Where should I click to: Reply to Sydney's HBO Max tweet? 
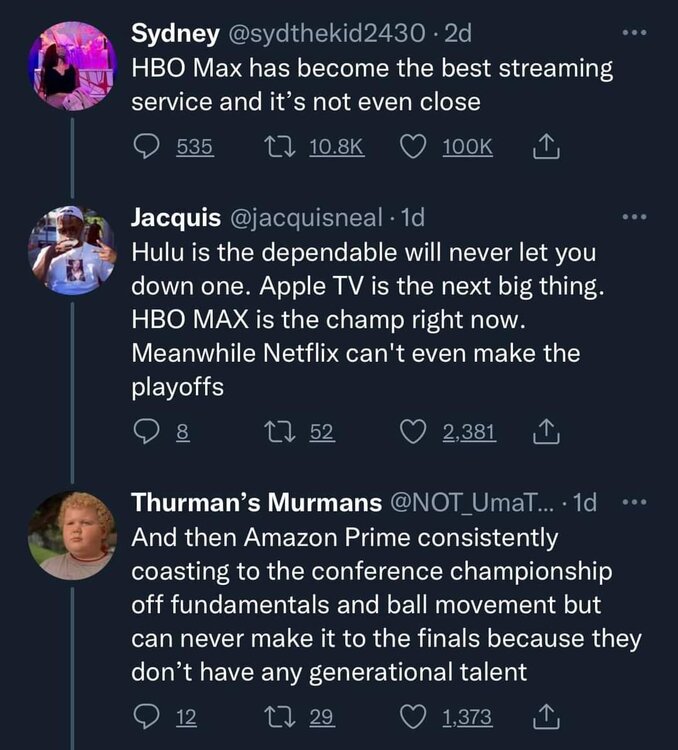point(147,146)
